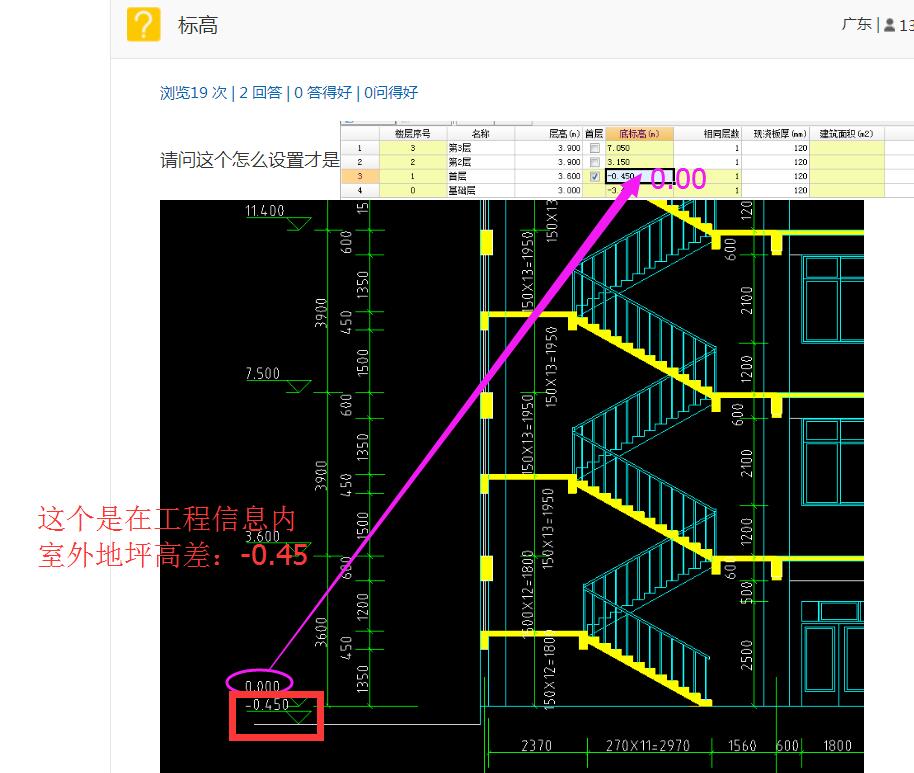Click the 7.050 底标高 cell
Image resolution: width=914 pixels, height=773 pixels.
639,148
